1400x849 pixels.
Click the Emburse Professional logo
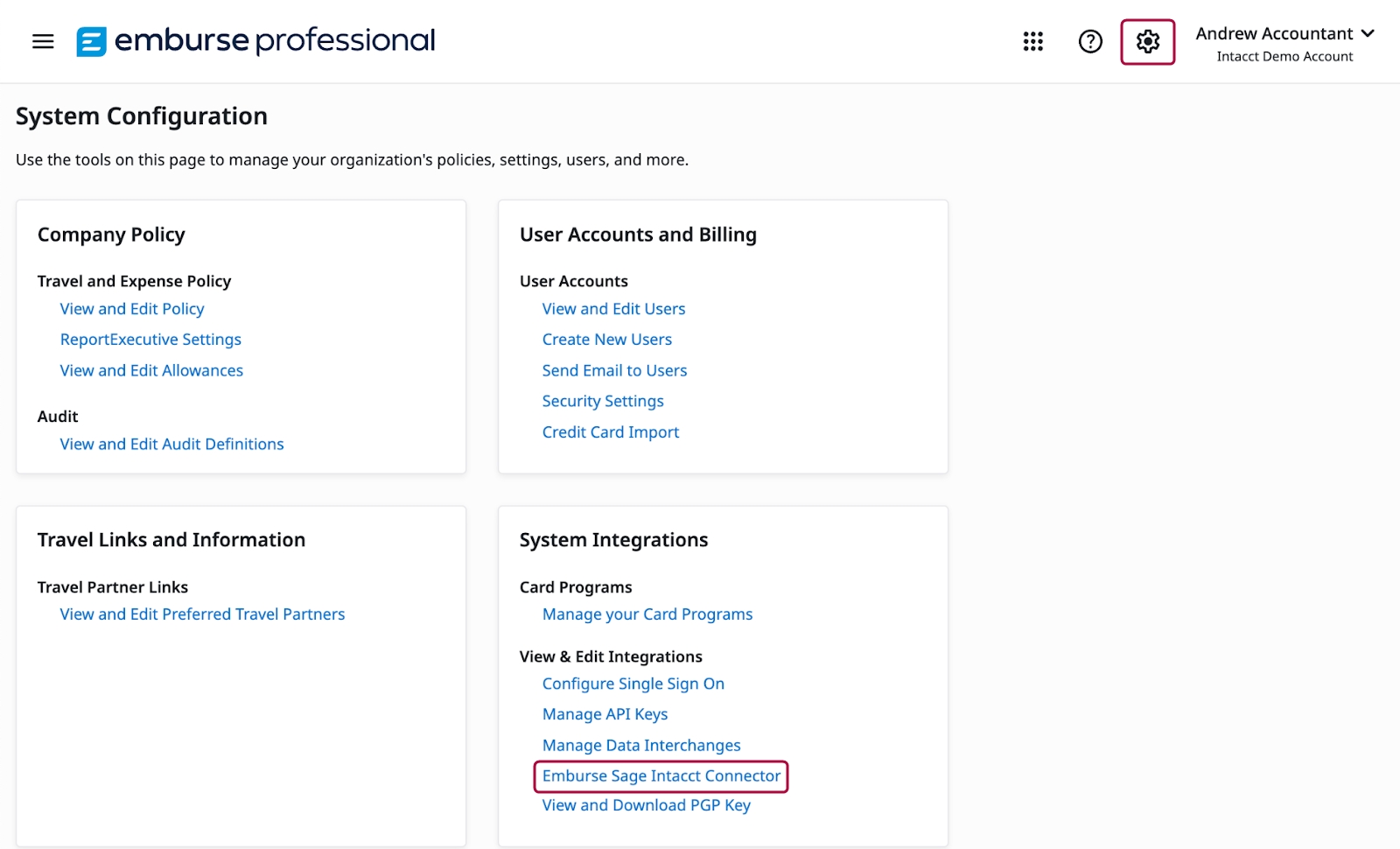[x=255, y=41]
